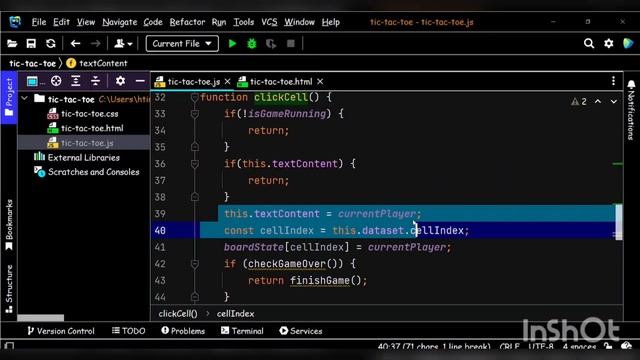Click Select Opened File target icon
This screenshot has width=640, height=360.
point(56,81)
